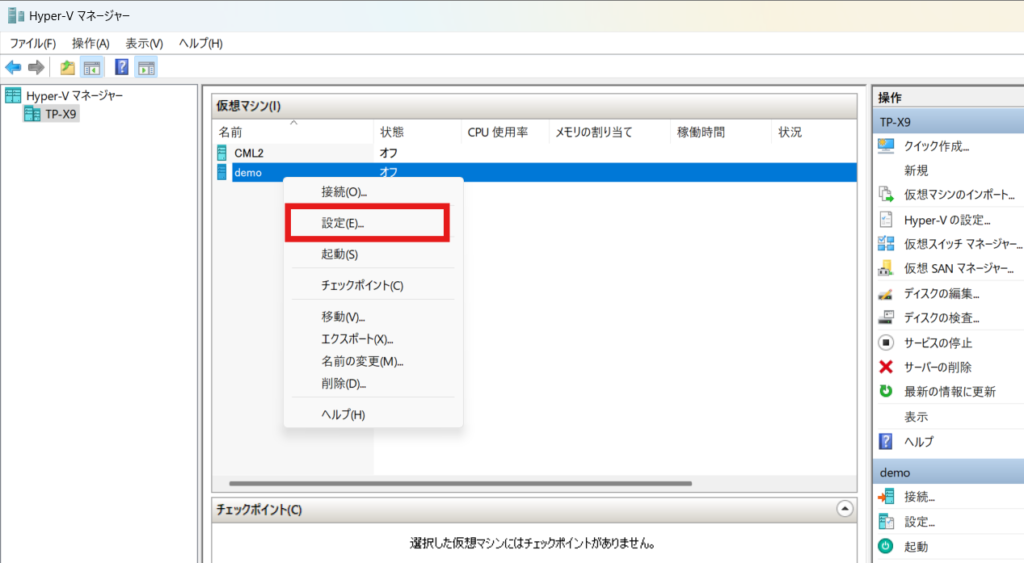Click the ディスクの編集 icon
1024x563 pixels.
click(x=886, y=293)
